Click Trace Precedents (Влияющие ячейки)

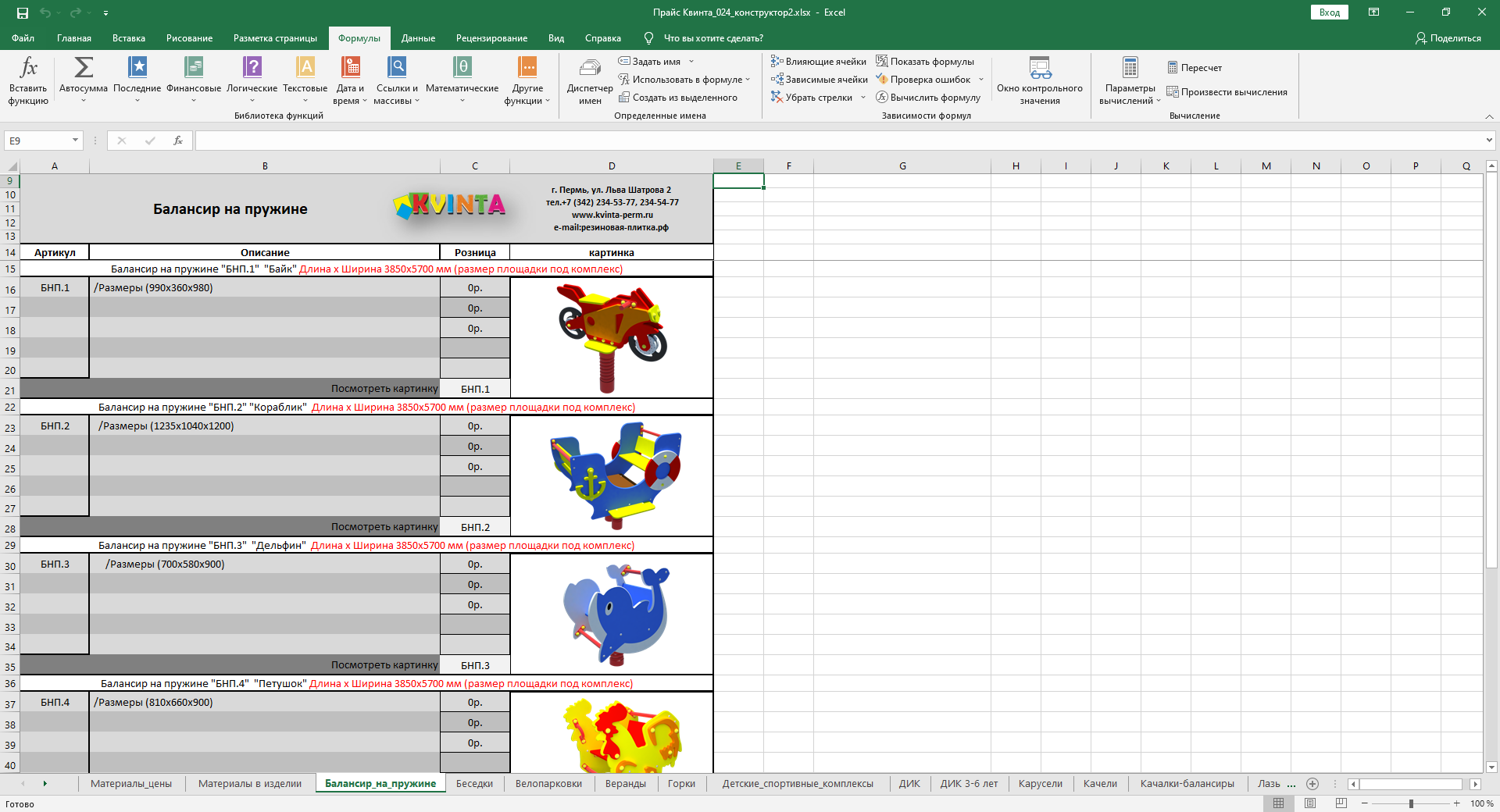[x=819, y=62]
